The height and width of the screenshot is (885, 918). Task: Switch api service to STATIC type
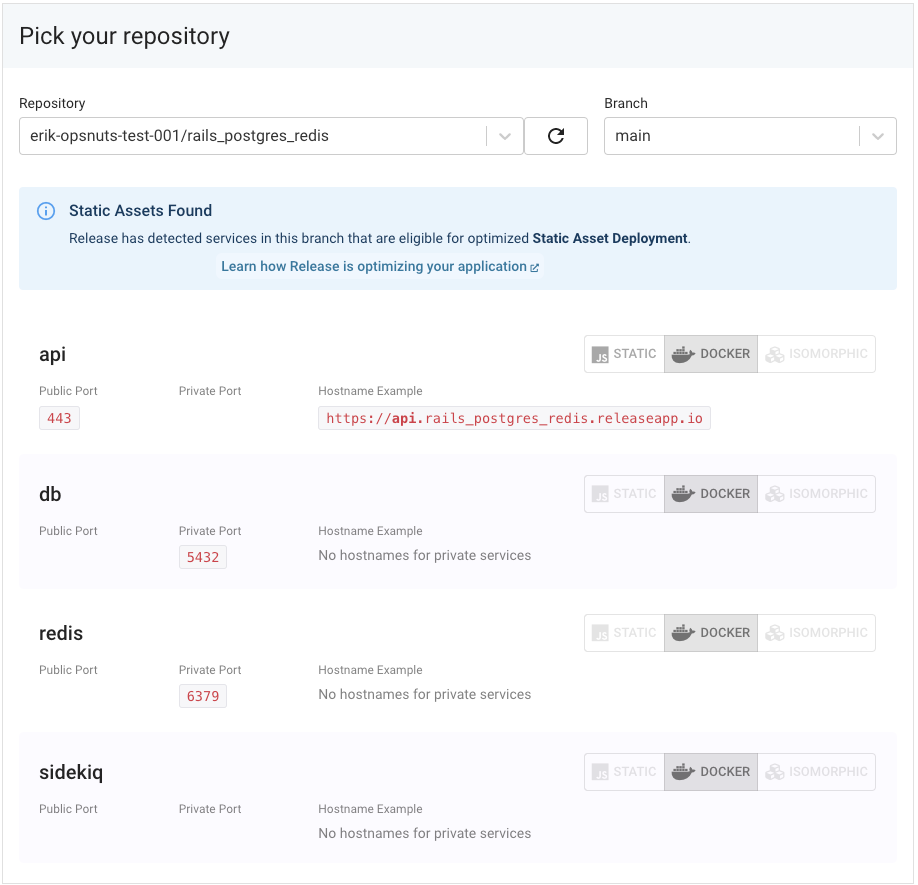tap(624, 354)
